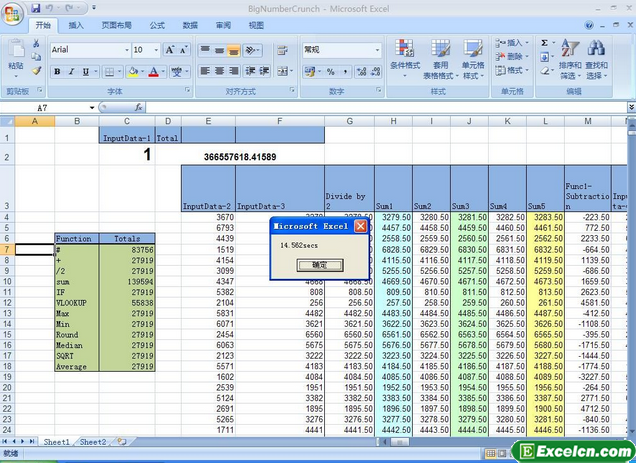Decrease decimal places
Viewport: 636px width, 463px height.
375,72
